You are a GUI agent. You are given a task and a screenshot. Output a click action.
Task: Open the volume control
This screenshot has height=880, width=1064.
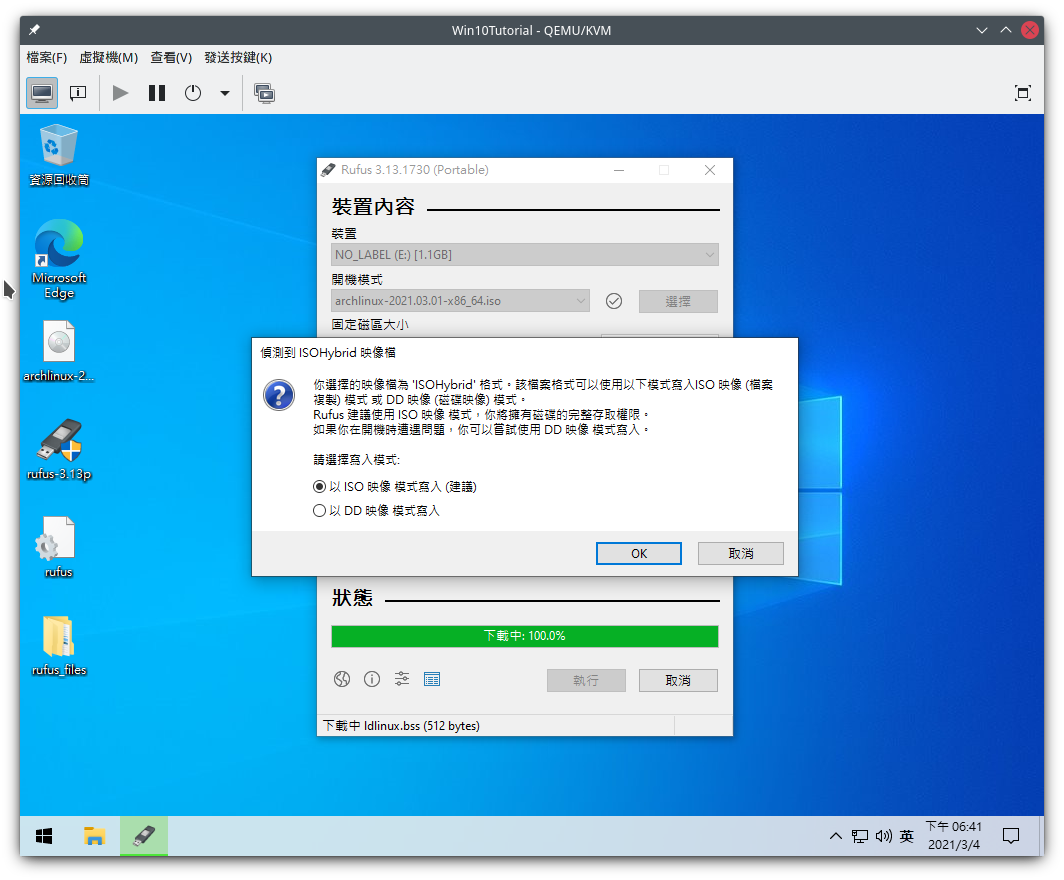[x=884, y=837]
